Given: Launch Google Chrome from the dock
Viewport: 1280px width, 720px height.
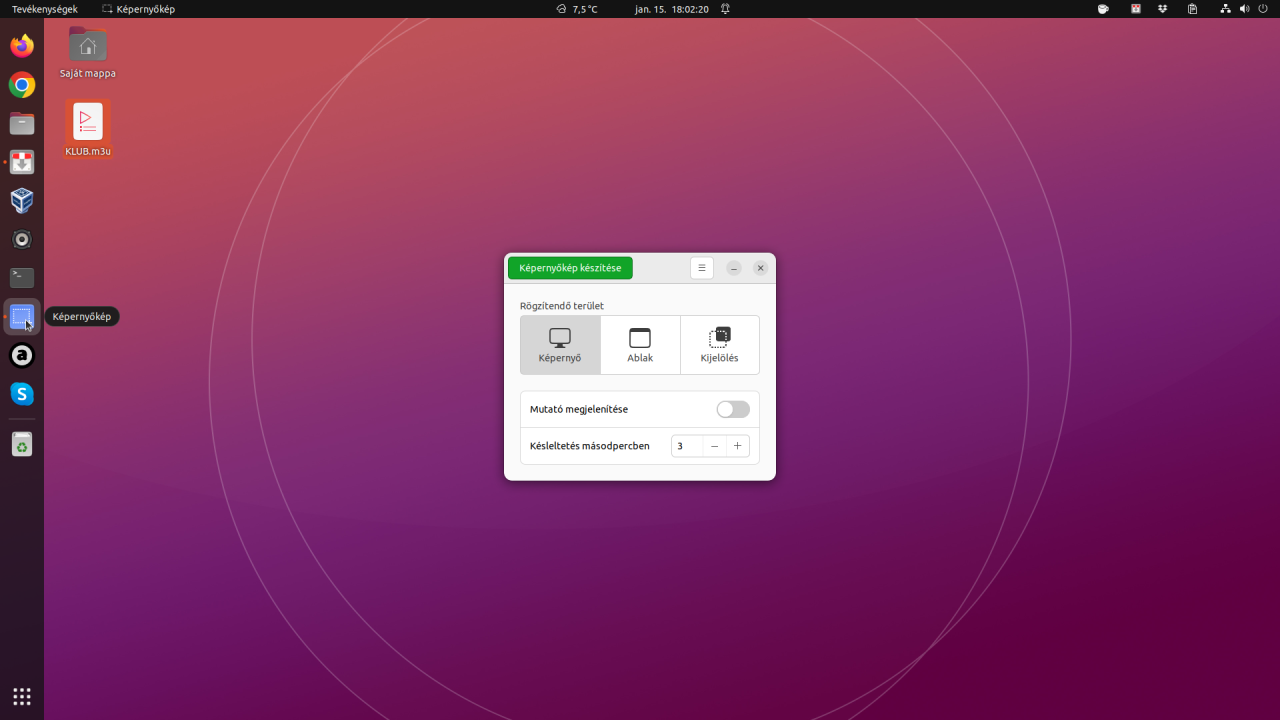Looking at the screenshot, I should click(22, 85).
